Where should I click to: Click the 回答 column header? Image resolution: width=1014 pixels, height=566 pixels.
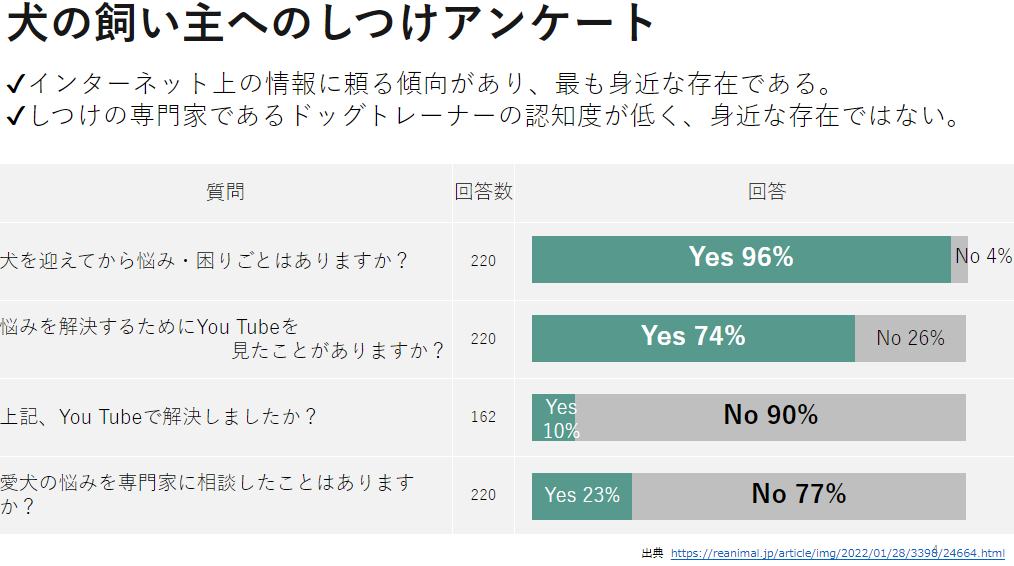(x=767, y=192)
